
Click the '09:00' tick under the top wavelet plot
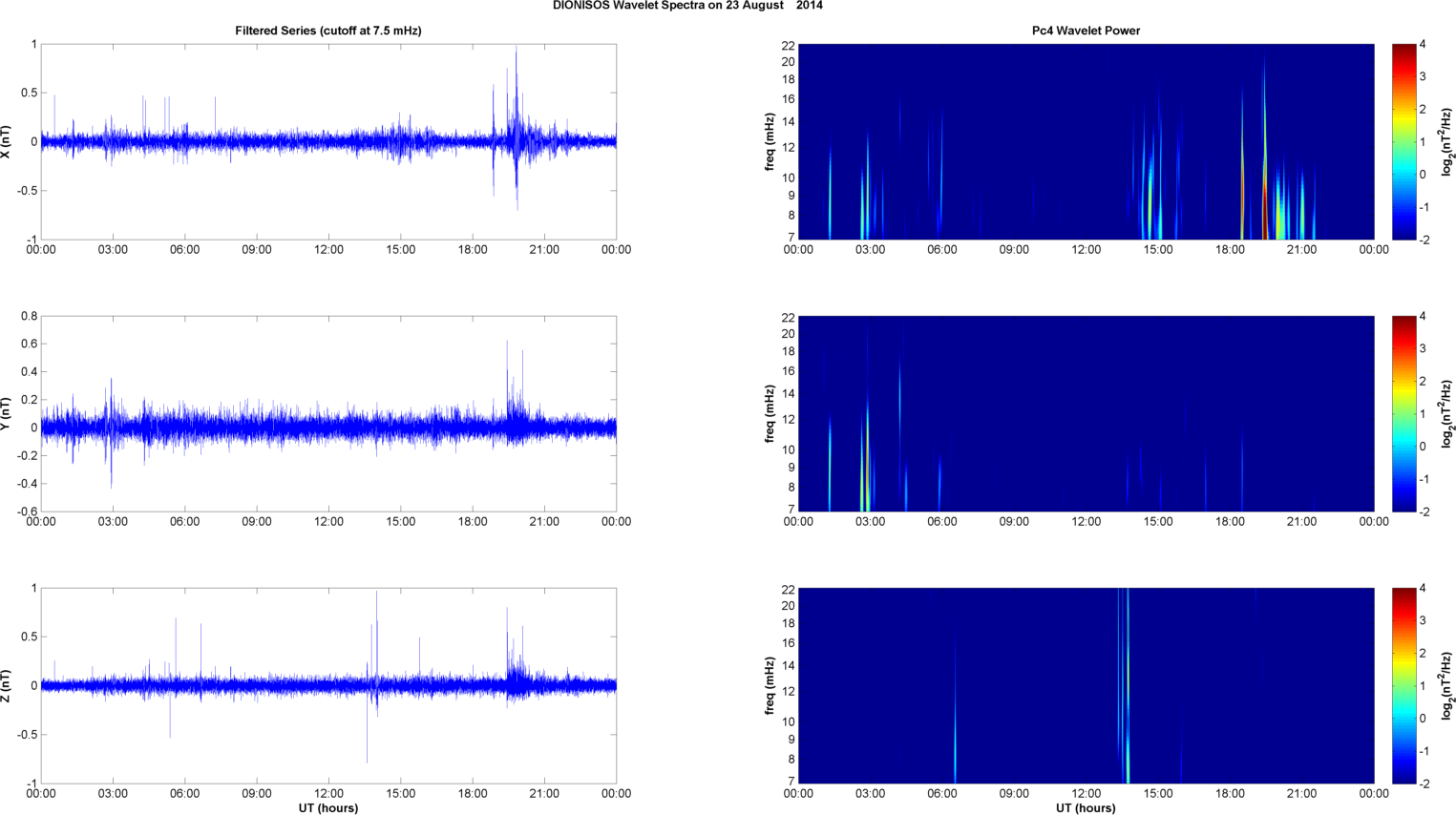(x=1014, y=250)
